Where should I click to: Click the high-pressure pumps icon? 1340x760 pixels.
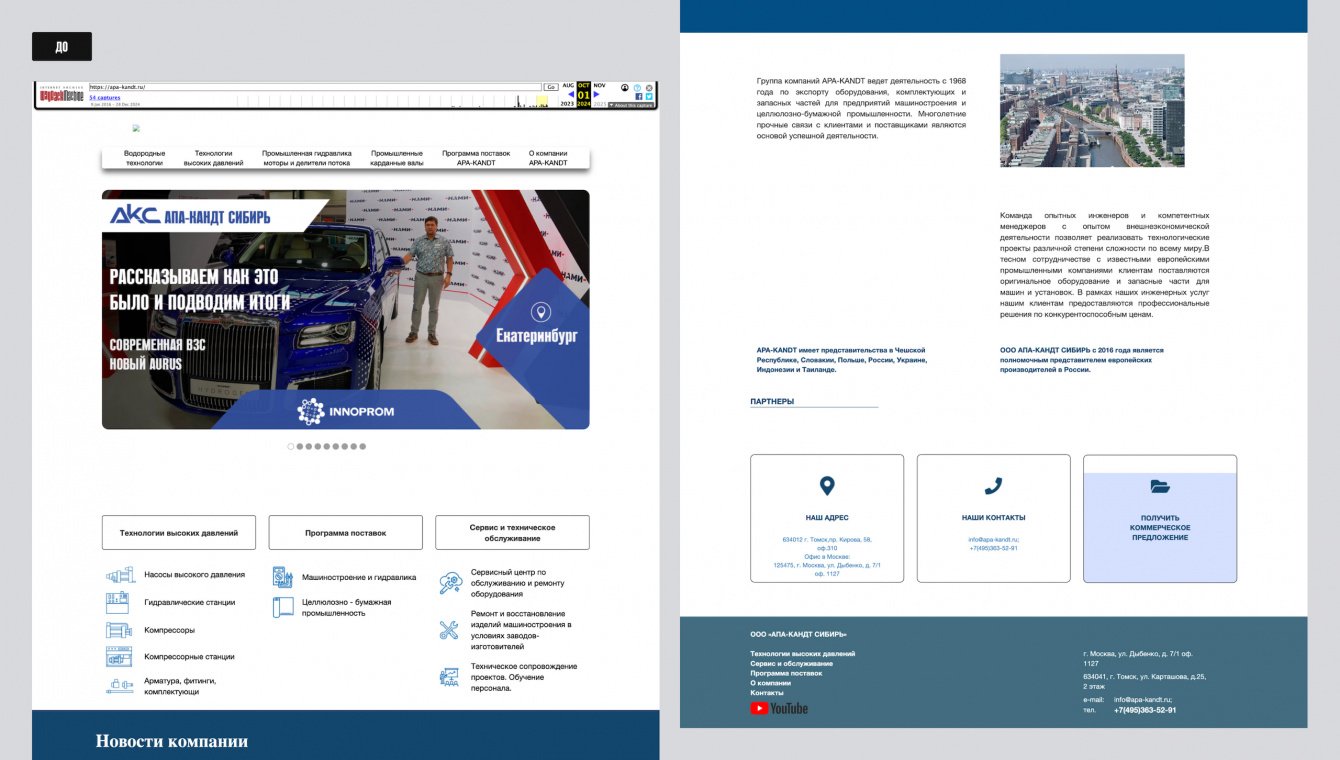119,576
